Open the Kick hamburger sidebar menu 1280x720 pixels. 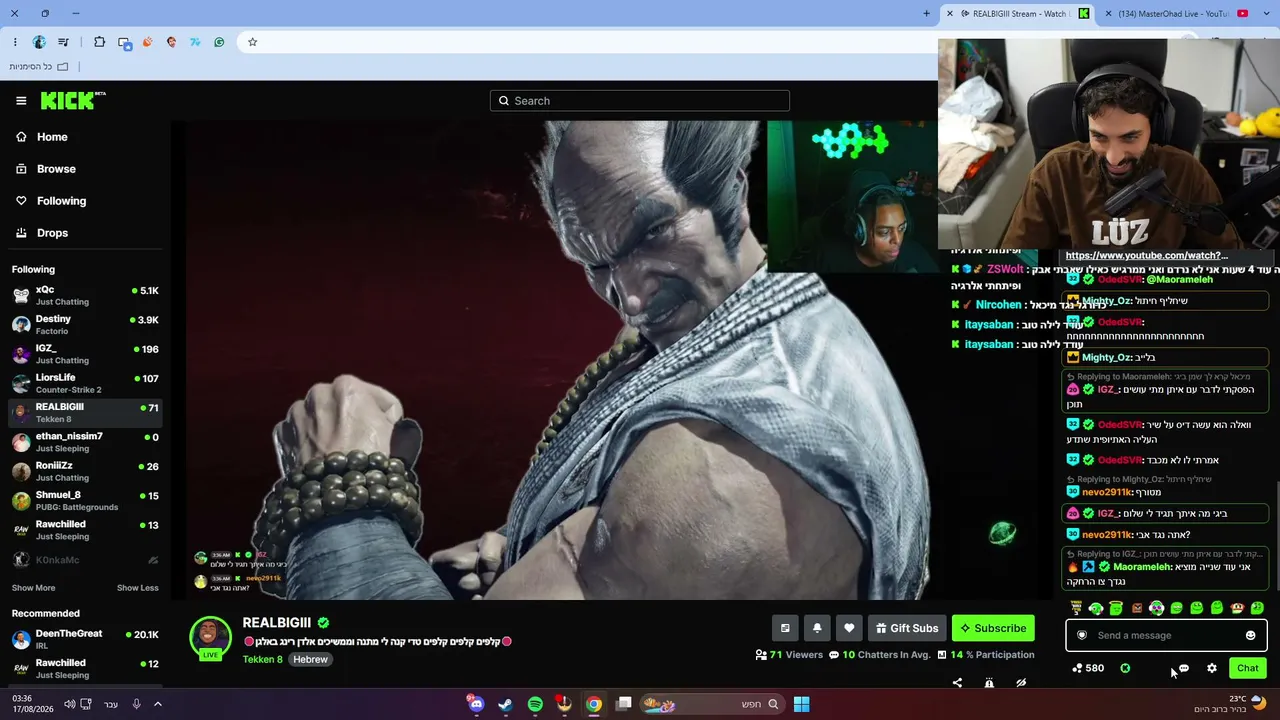(x=21, y=100)
